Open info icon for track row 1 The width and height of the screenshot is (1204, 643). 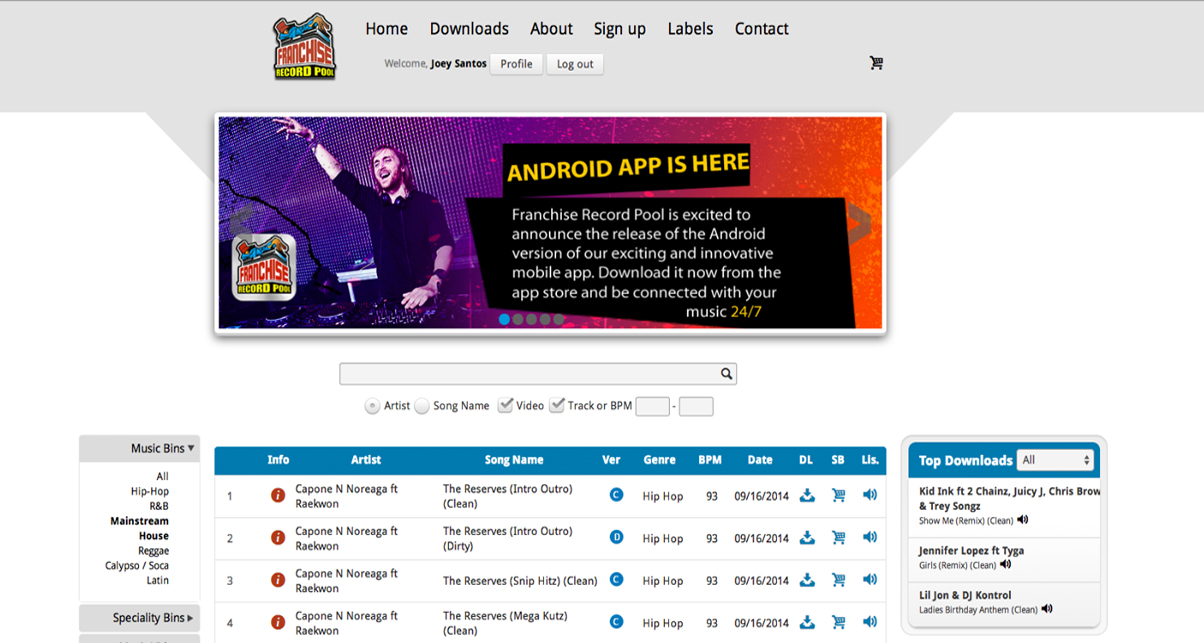(278, 496)
